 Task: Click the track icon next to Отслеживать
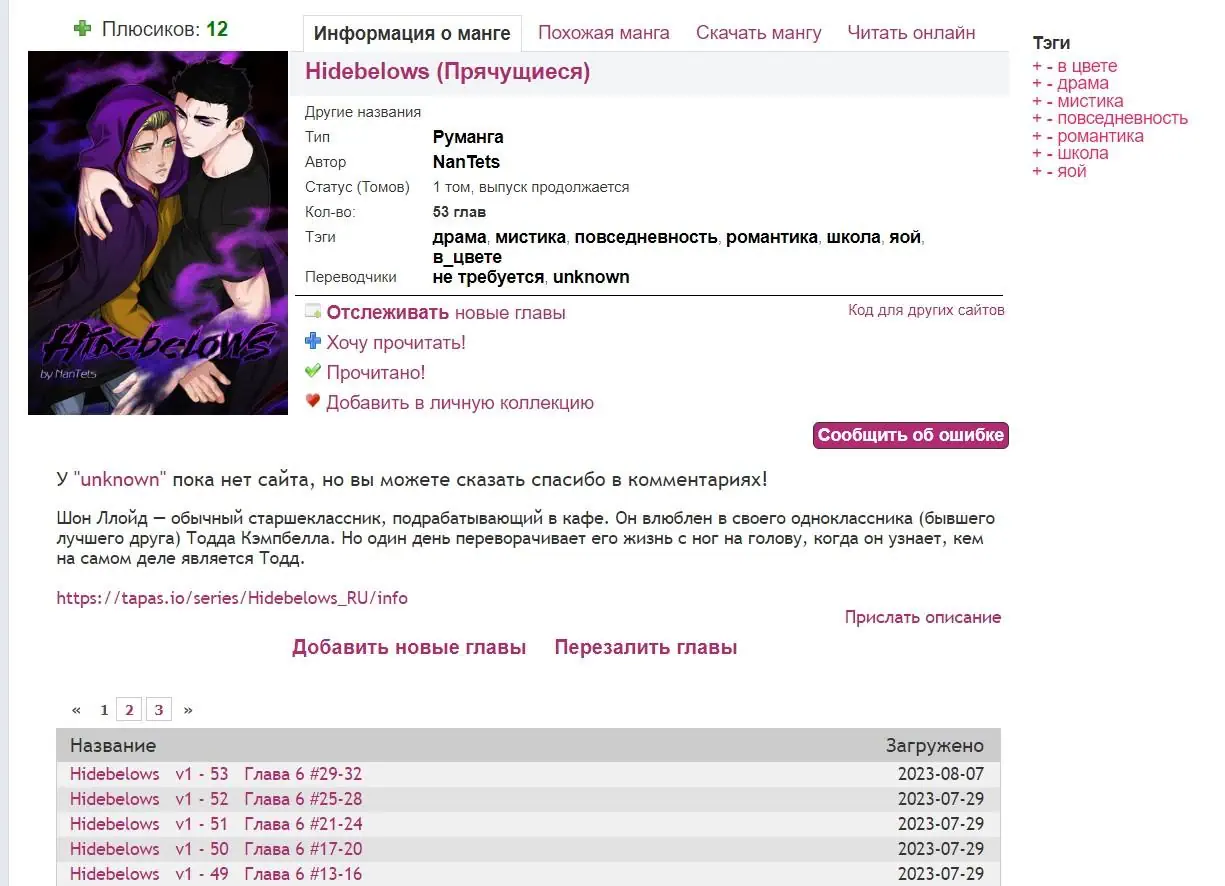tap(313, 312)
